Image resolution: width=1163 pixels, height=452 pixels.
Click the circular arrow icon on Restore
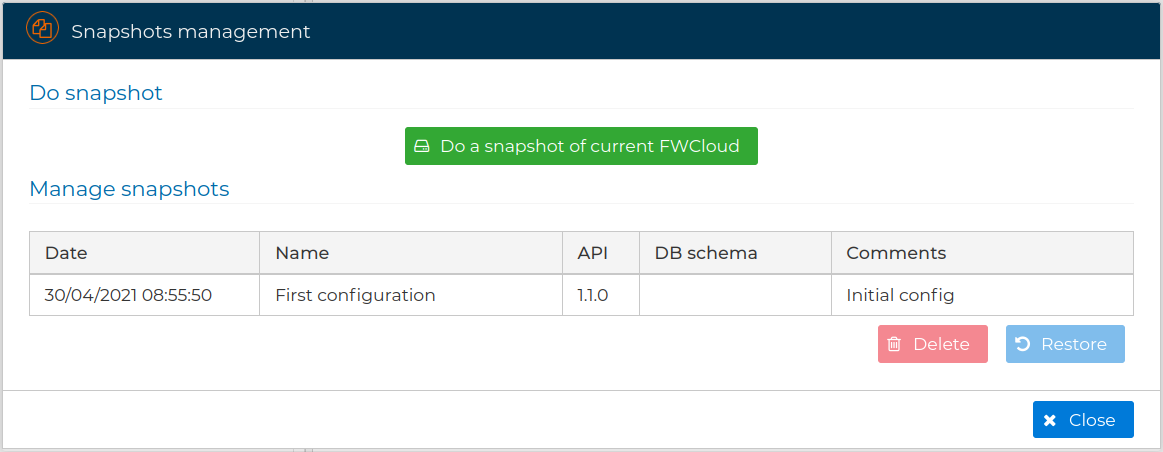click(x=1023, y=344)
